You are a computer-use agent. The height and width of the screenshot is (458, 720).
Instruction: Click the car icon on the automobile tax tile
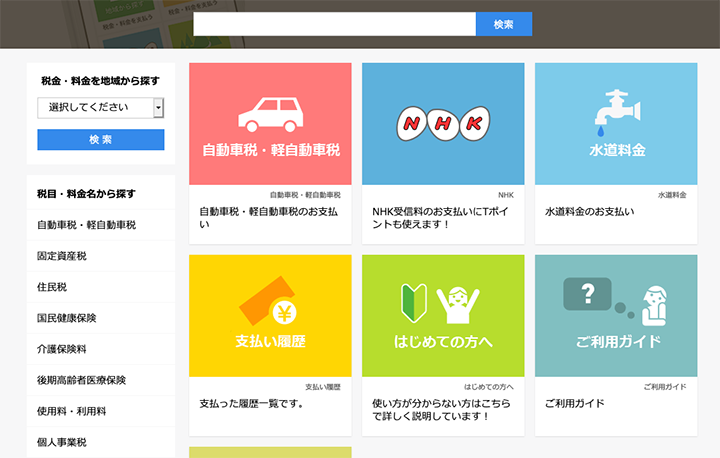click(x=270, y=114)
